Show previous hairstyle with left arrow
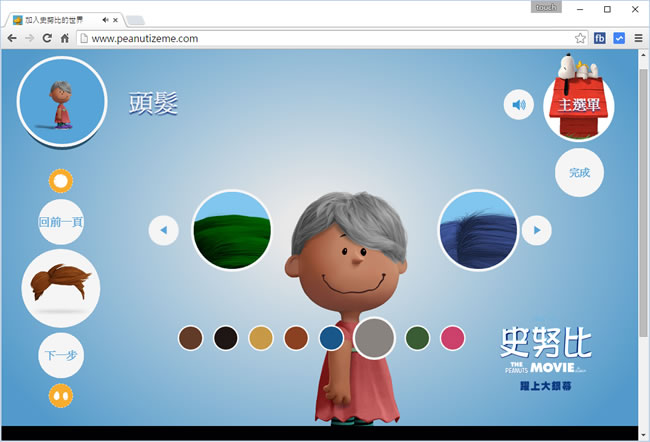This screenshot has height=442, width=650. coord(164,230)
